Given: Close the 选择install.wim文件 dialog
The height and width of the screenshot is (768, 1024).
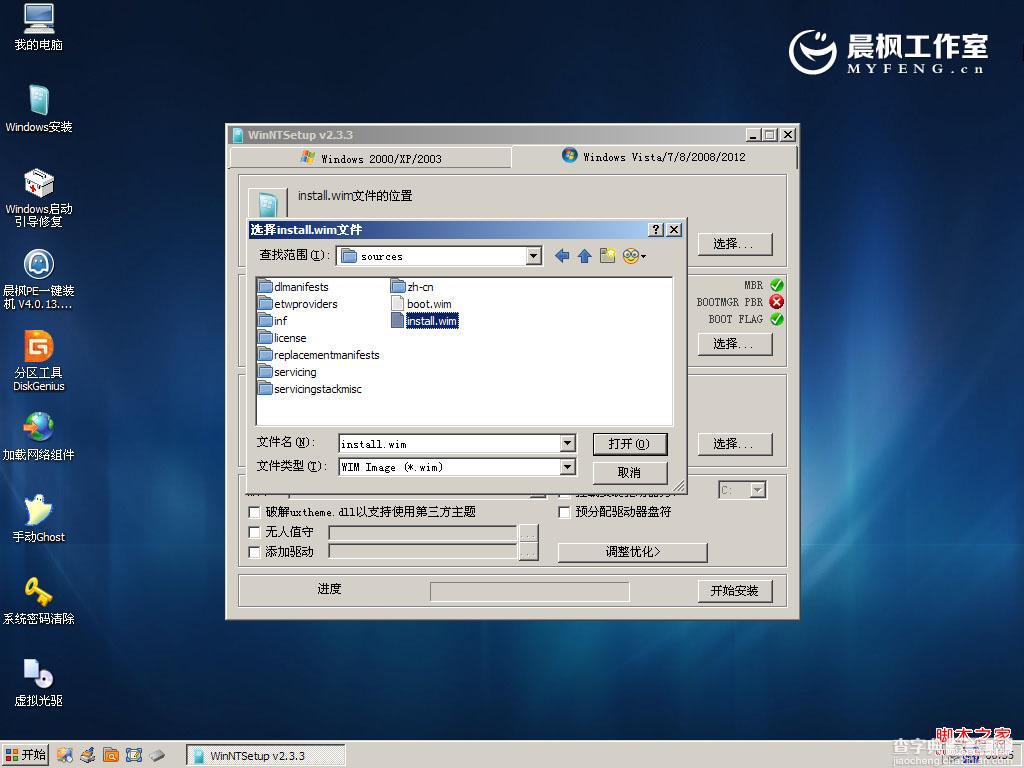Looking at the screenshot, I should (674, 229).
